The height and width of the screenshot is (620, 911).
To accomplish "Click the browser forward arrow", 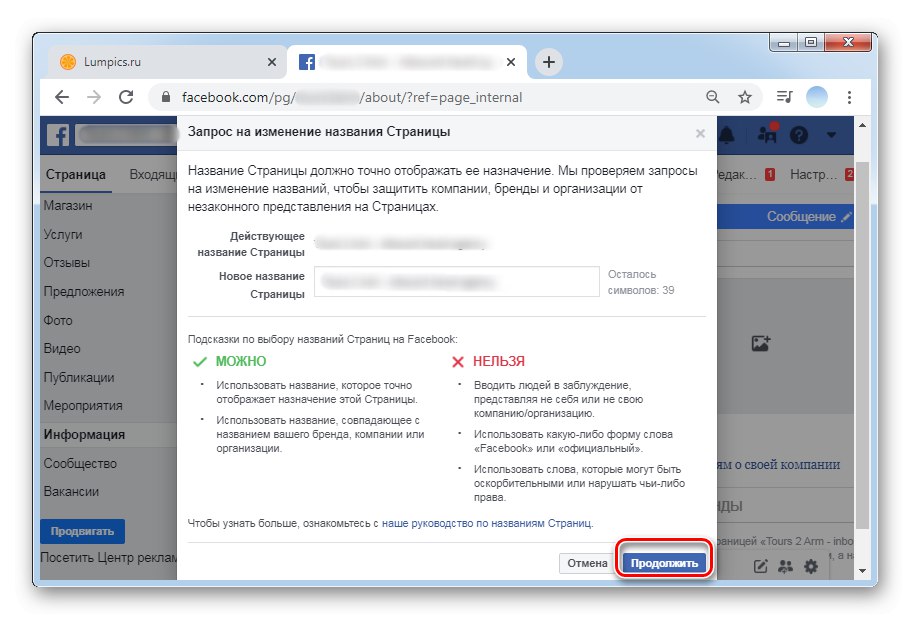I will pos(94,97).
